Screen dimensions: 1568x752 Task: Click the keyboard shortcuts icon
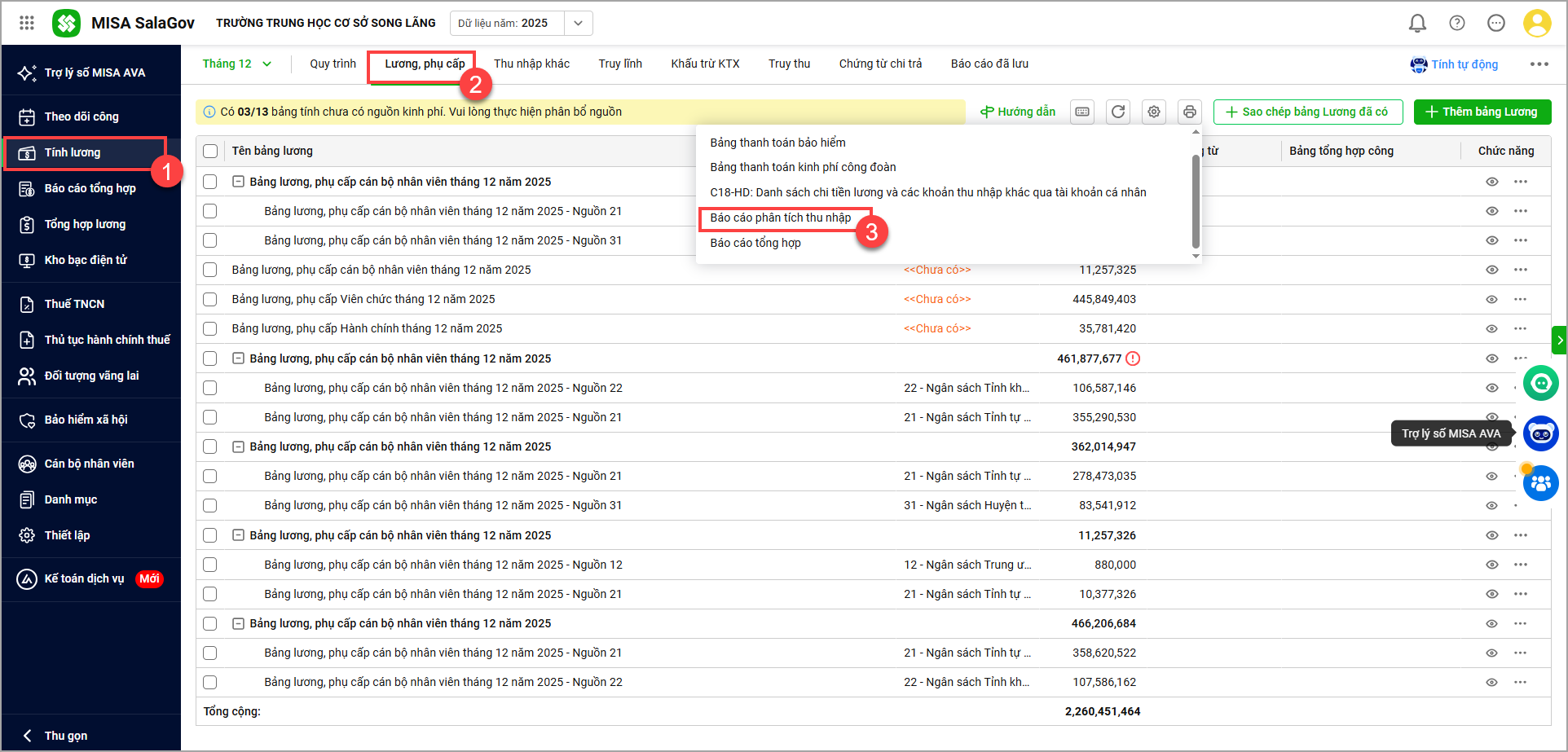pos(1082,112)
